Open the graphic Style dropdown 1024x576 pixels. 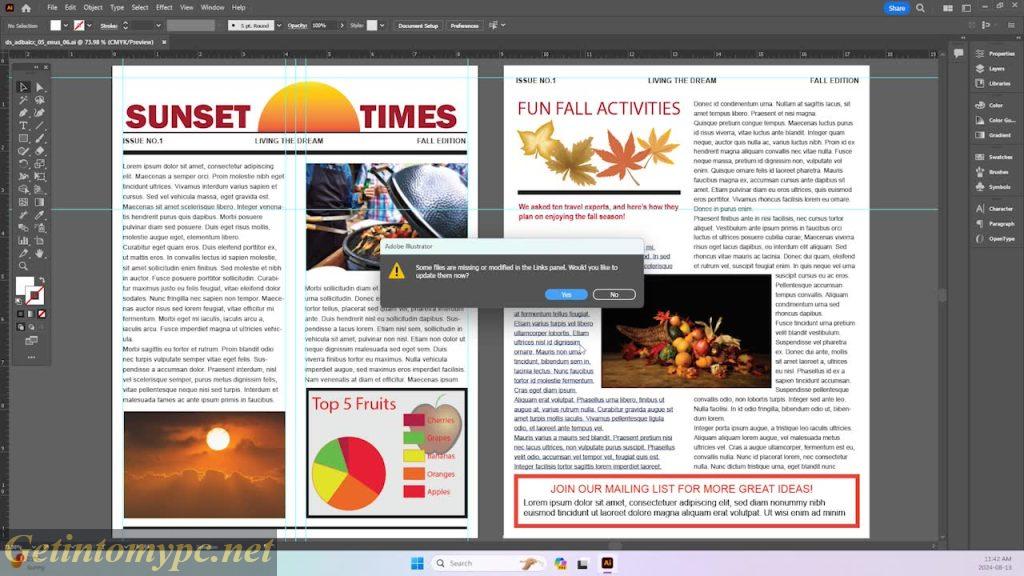click(382, 25)
